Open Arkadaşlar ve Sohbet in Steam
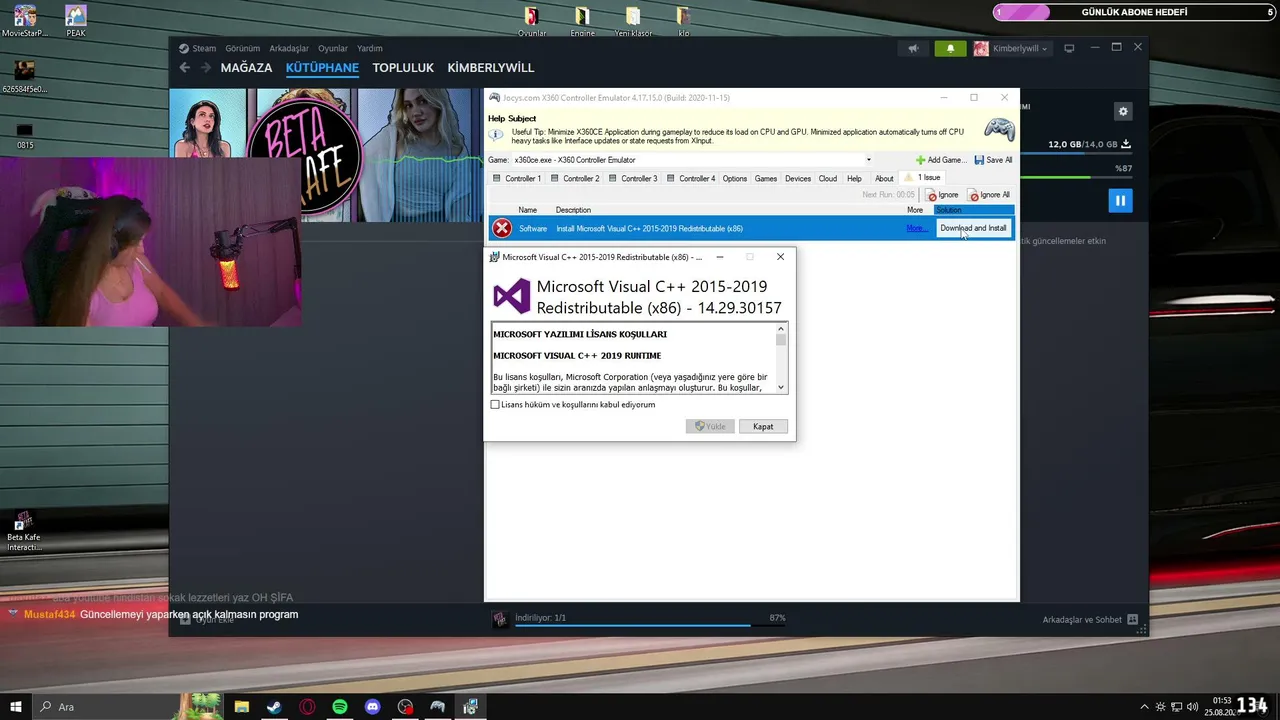Viewport: 1280px width, 720px height. coord(1090,620)
